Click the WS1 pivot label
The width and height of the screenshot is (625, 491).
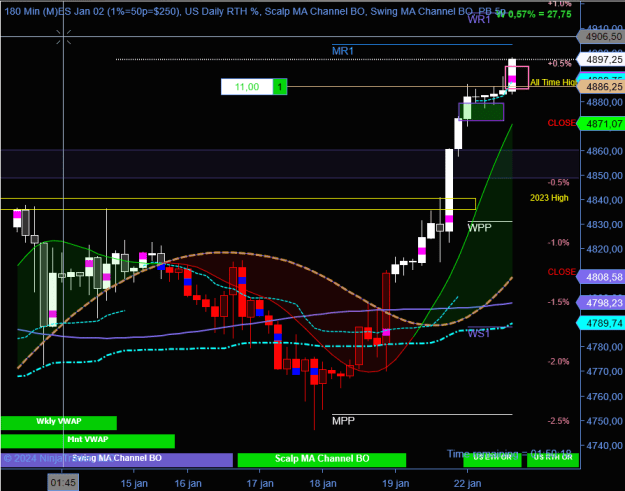[x=479, y=333]
